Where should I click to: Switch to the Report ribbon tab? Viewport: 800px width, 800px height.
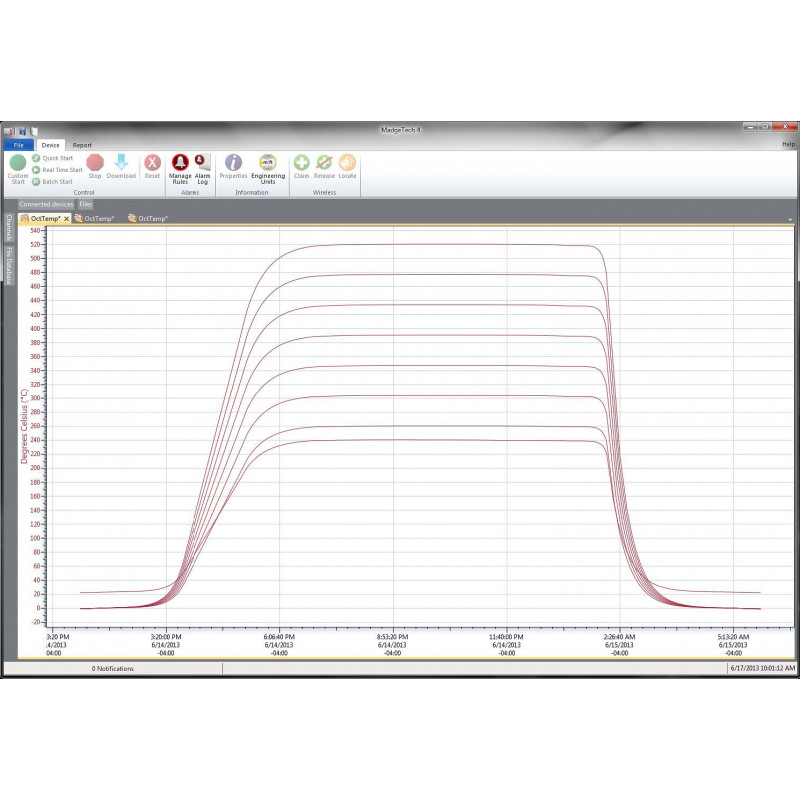click(x=82, y=145)
